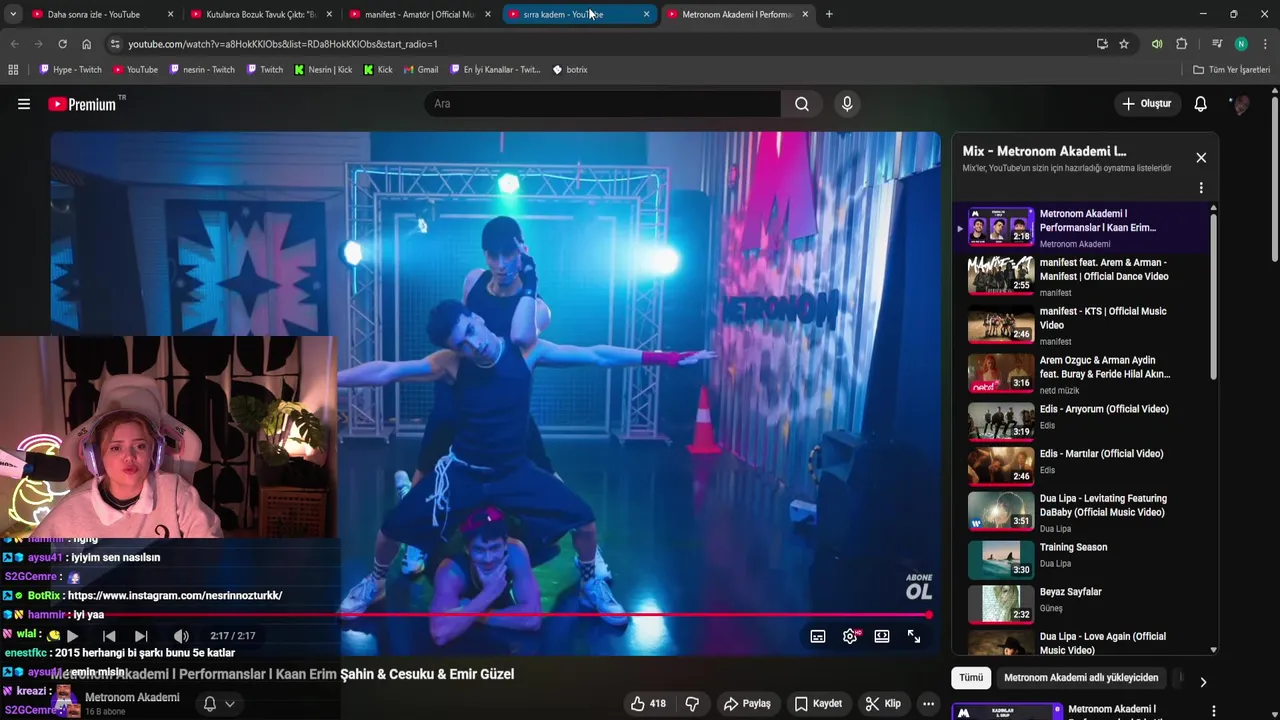1280x720 pixels.
Task: Open Mix playlist three-dot options
Action: (x=1201, y=187)
